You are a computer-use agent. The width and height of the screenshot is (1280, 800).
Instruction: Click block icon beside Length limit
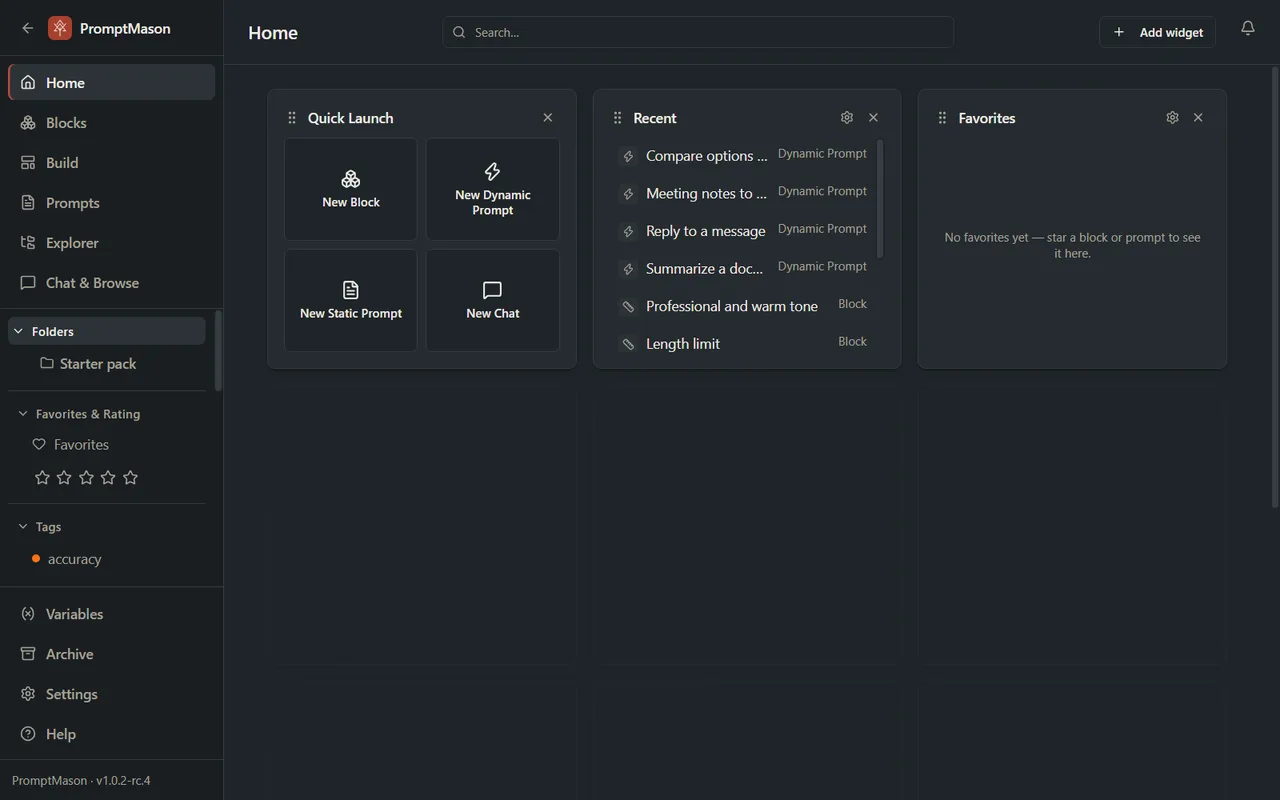628,344
